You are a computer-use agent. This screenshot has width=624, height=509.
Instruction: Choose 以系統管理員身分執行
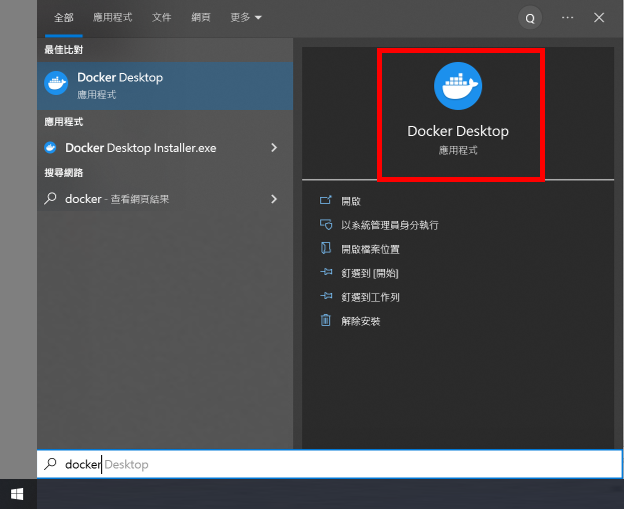[x=390, y=225]
